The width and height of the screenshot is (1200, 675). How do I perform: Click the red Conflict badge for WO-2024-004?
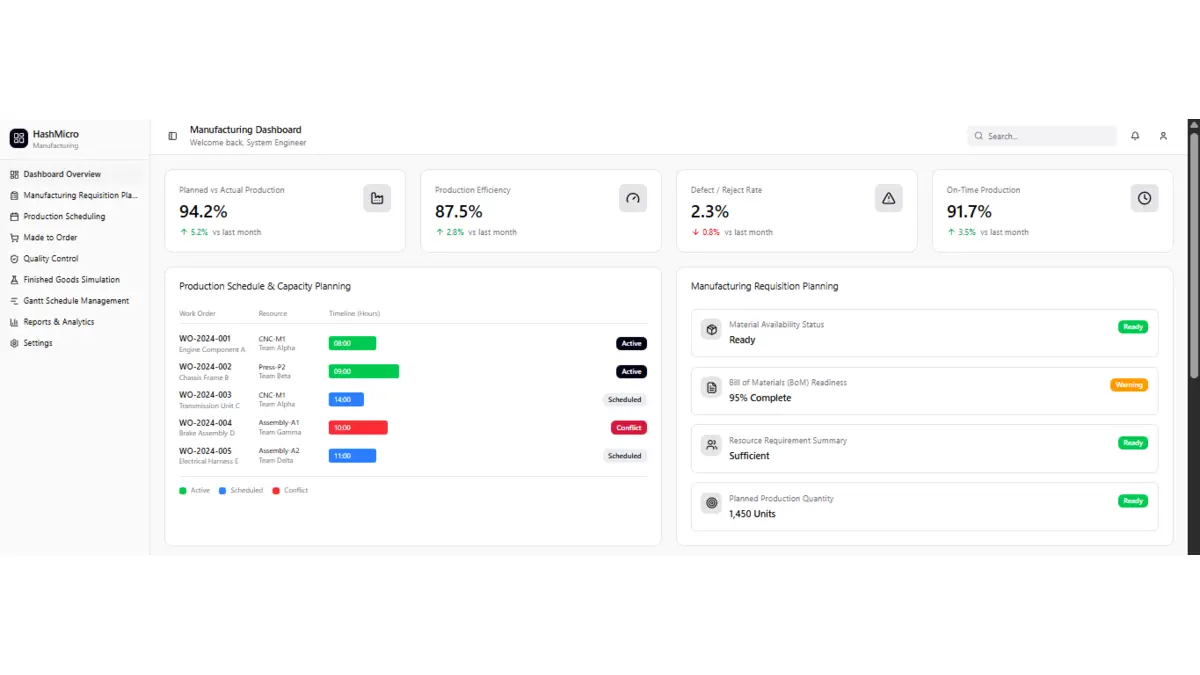coord(628,428)
